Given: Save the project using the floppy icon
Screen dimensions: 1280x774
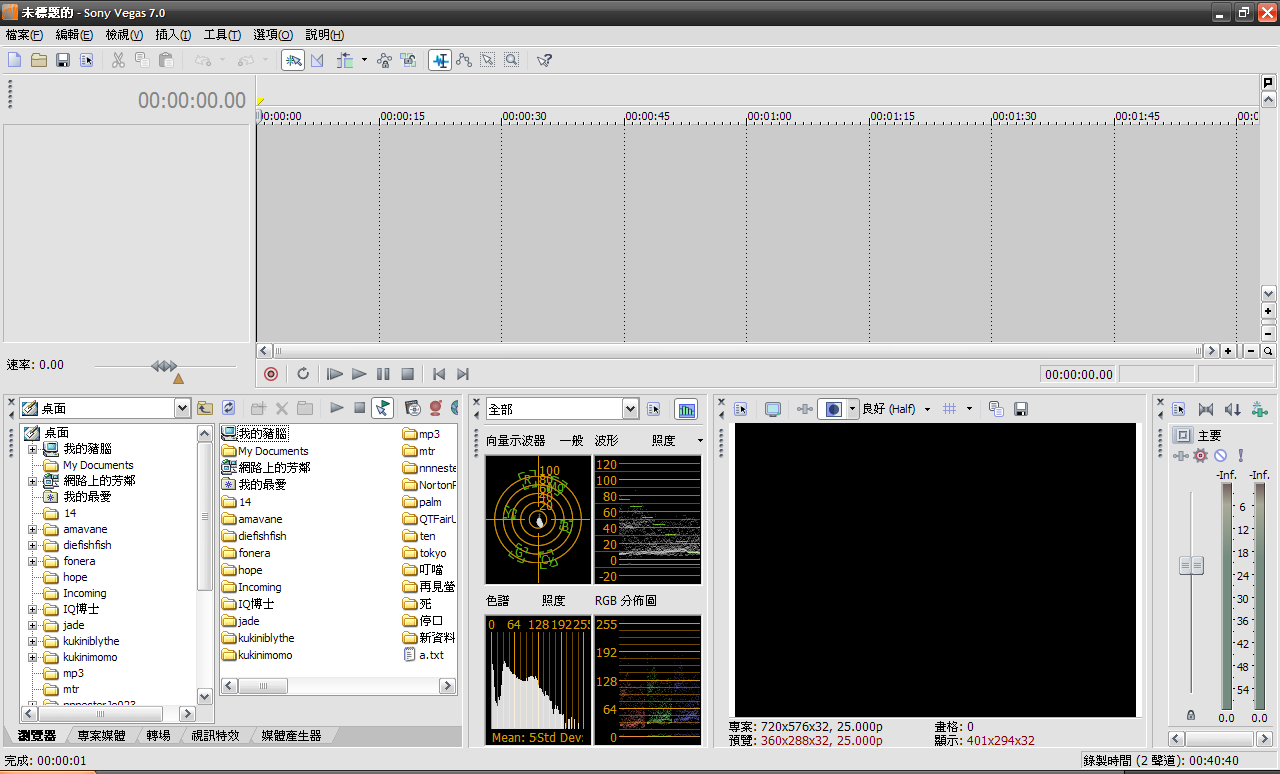Looking at the screenshot, I should pos(63,60).
